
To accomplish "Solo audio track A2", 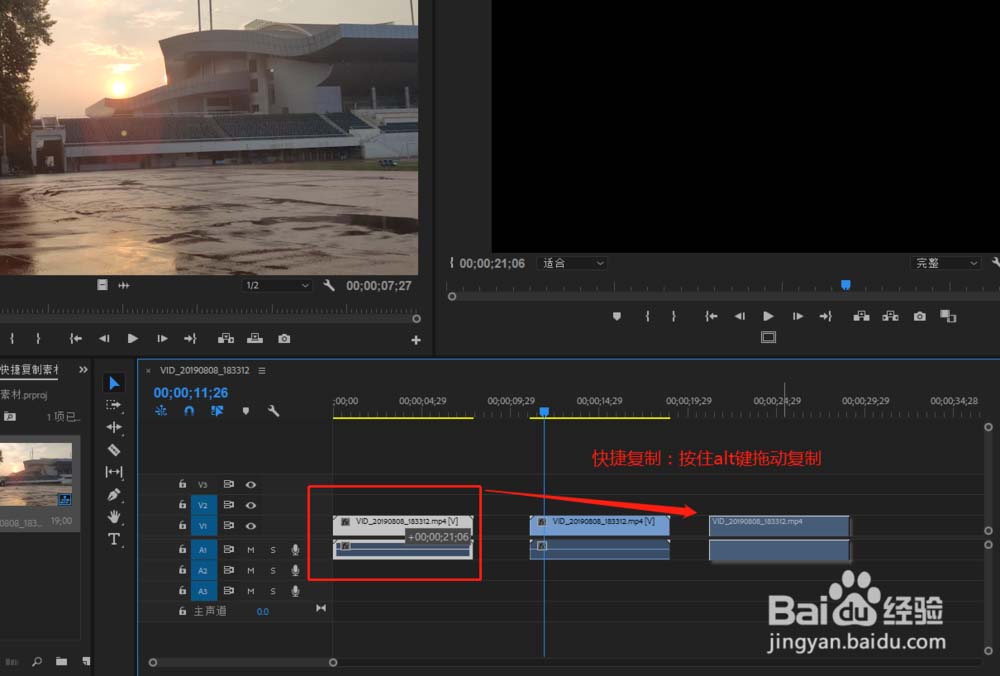I will 273,570.
